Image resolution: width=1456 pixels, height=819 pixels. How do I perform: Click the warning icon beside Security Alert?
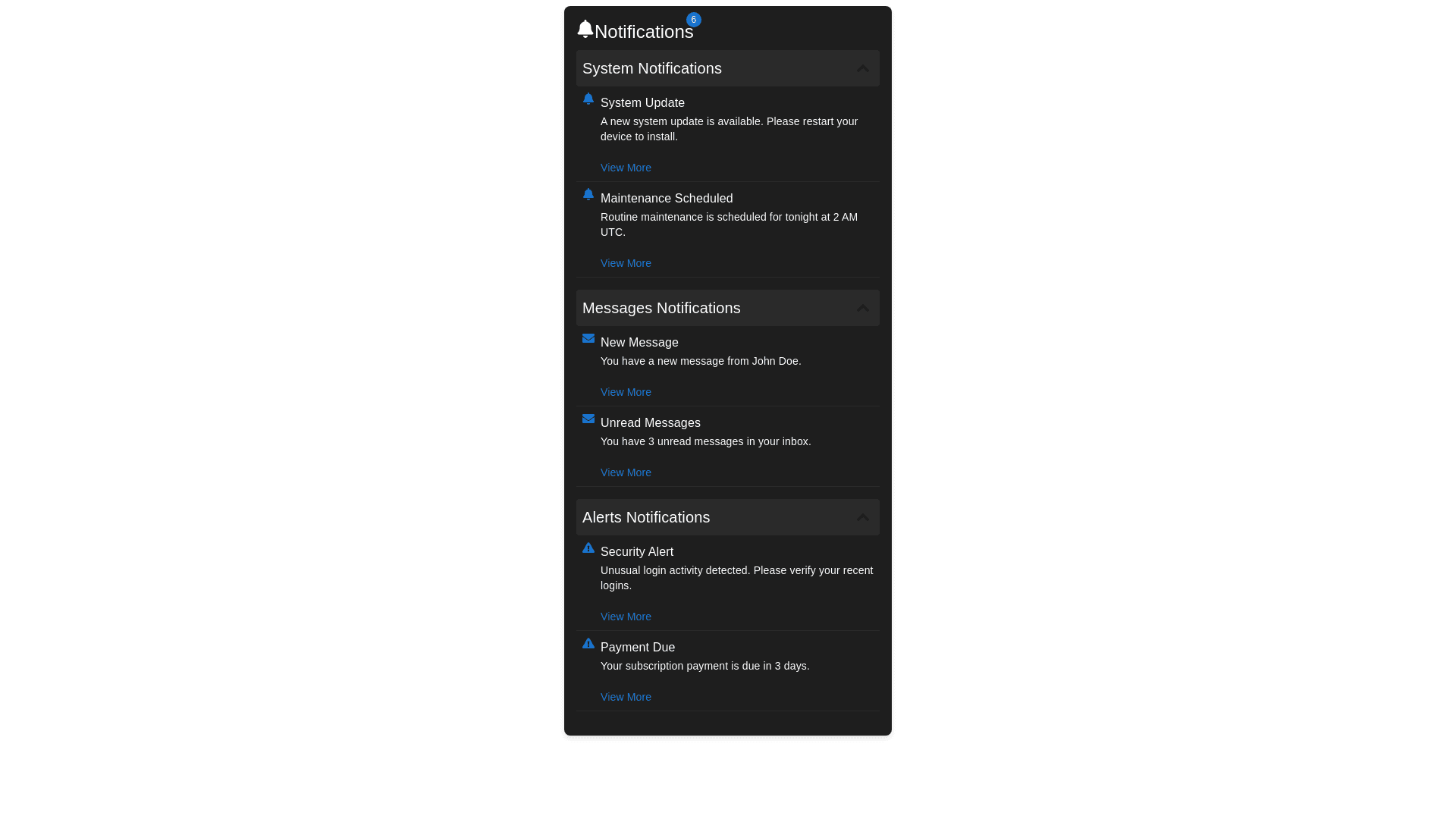588,548
